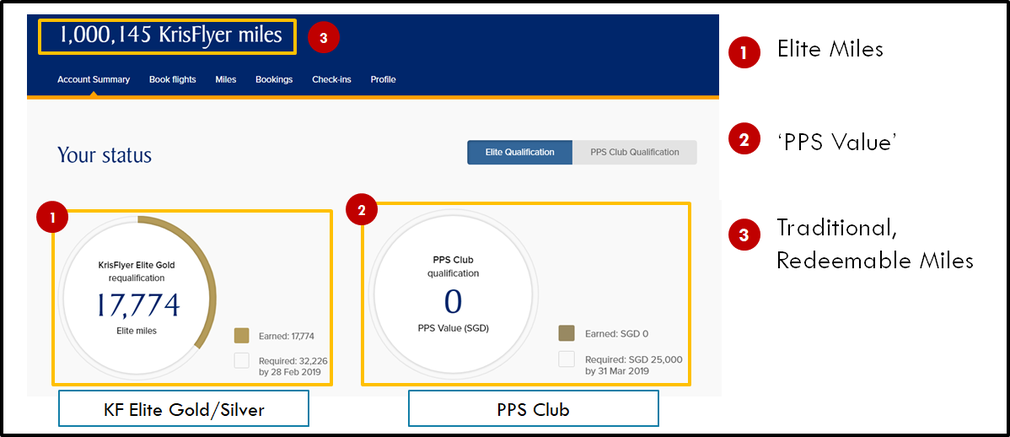Click the PPS Value 0 figure

pyautogui.click(x=453, y=302)
